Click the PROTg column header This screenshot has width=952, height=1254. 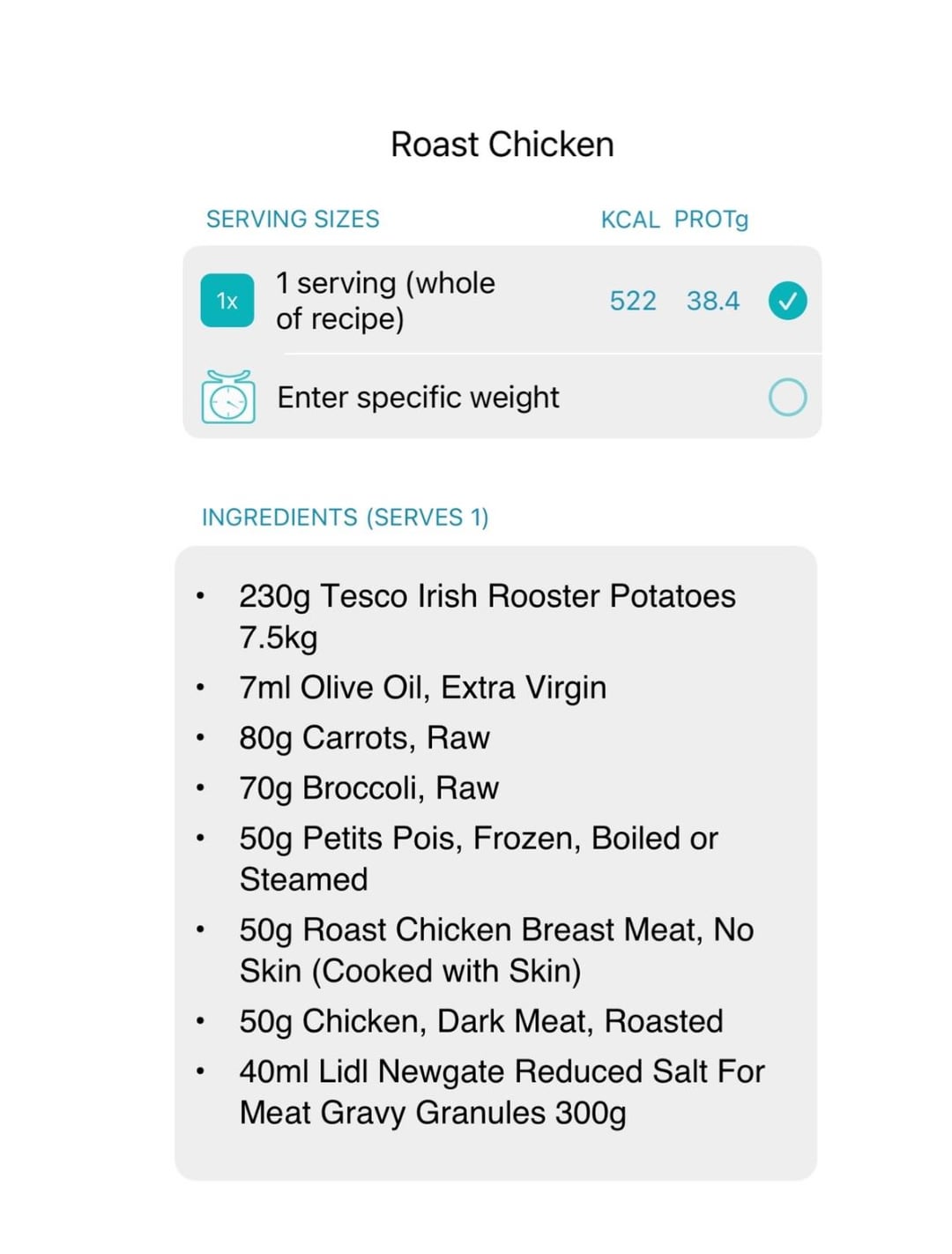(710, 220)
